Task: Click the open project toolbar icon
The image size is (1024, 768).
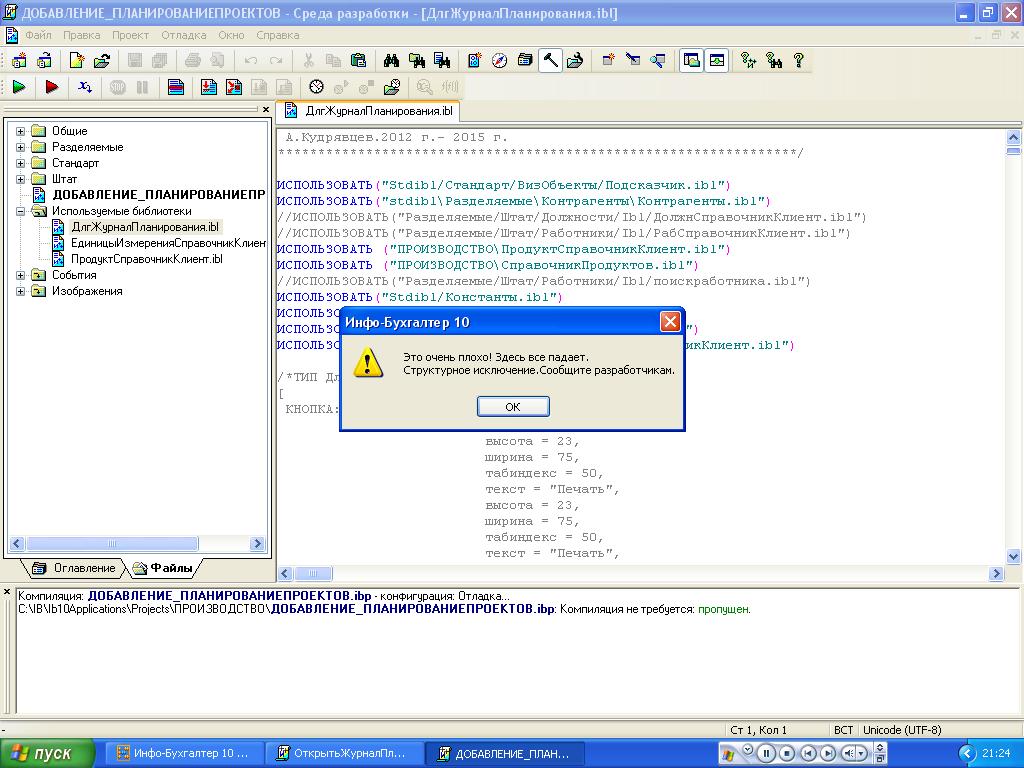Action: [44, 61]
